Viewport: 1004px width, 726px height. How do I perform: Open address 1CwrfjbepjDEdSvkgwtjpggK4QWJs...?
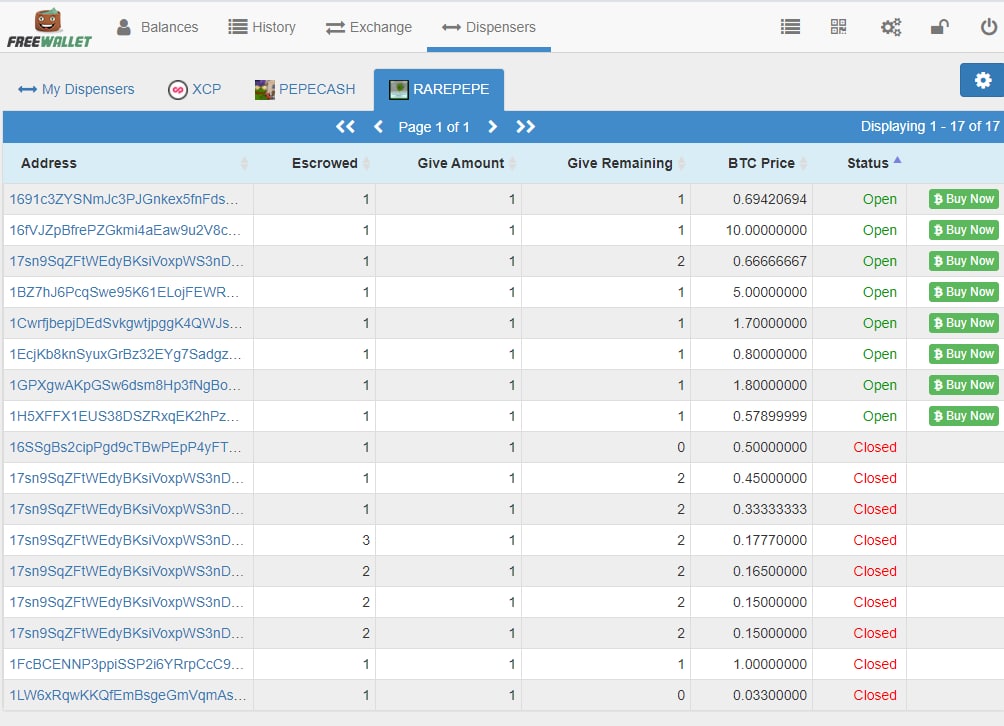point(126,323)
